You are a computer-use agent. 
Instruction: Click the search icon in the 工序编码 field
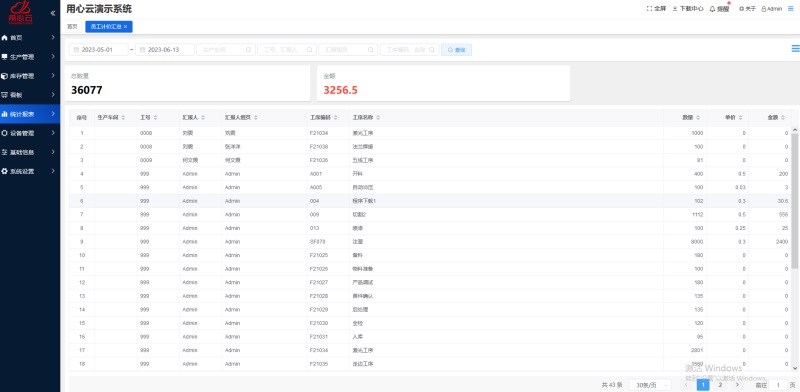432,50
